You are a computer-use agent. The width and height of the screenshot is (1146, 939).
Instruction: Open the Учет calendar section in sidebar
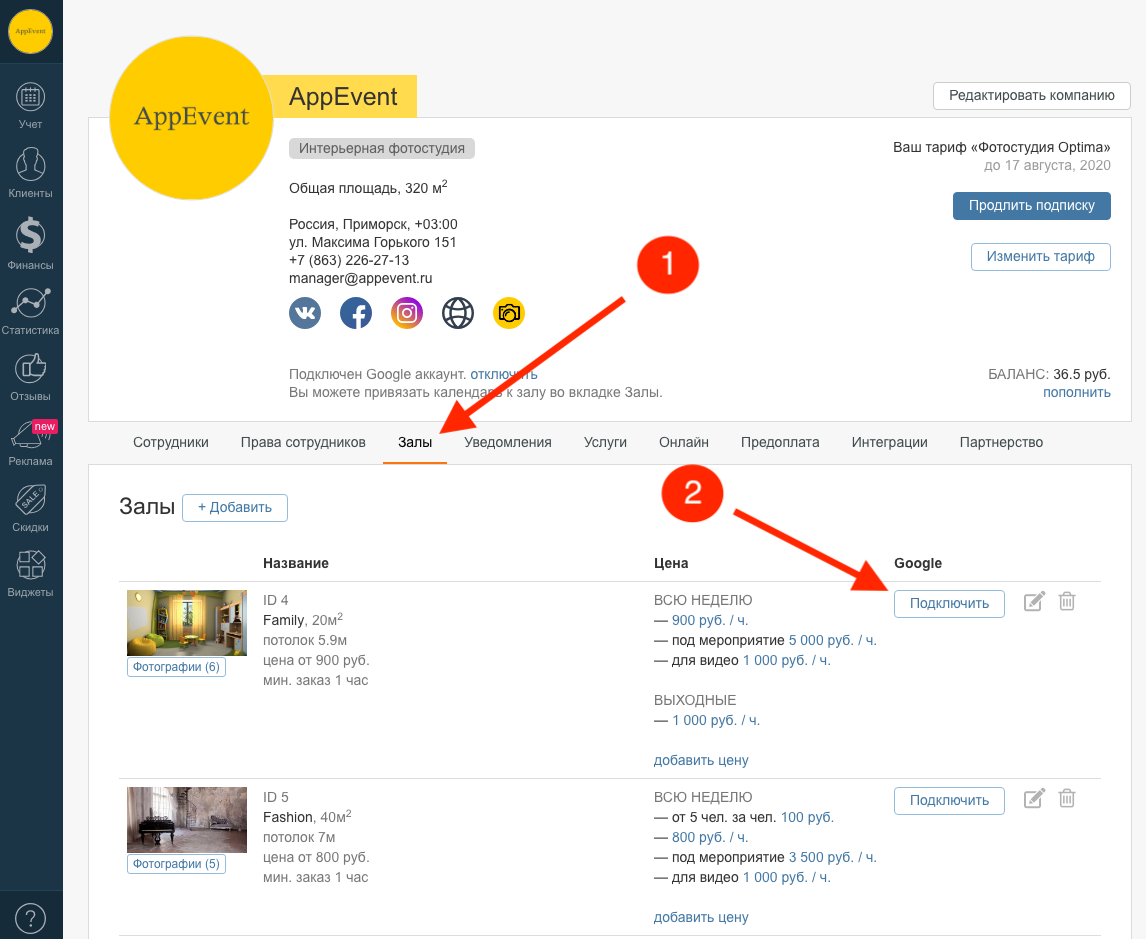[x=30, y=105]
